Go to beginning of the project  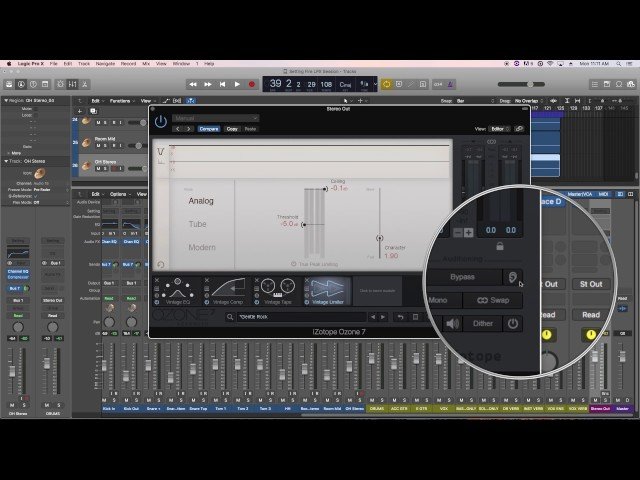[x=222, y=84]
